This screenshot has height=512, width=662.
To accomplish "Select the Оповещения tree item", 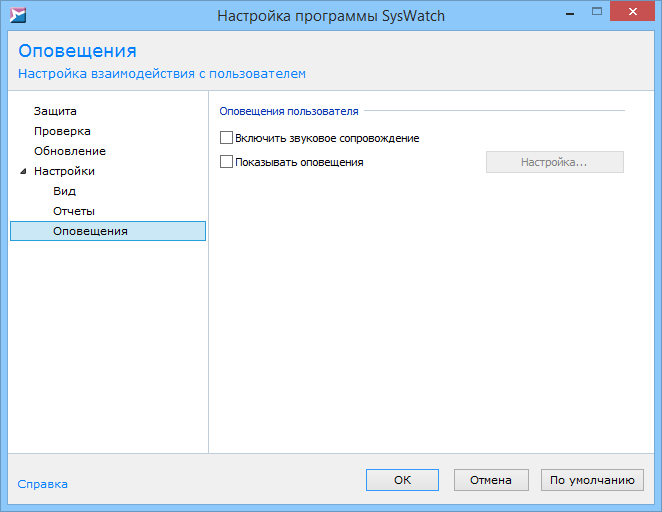I will (x=108, y=231).
